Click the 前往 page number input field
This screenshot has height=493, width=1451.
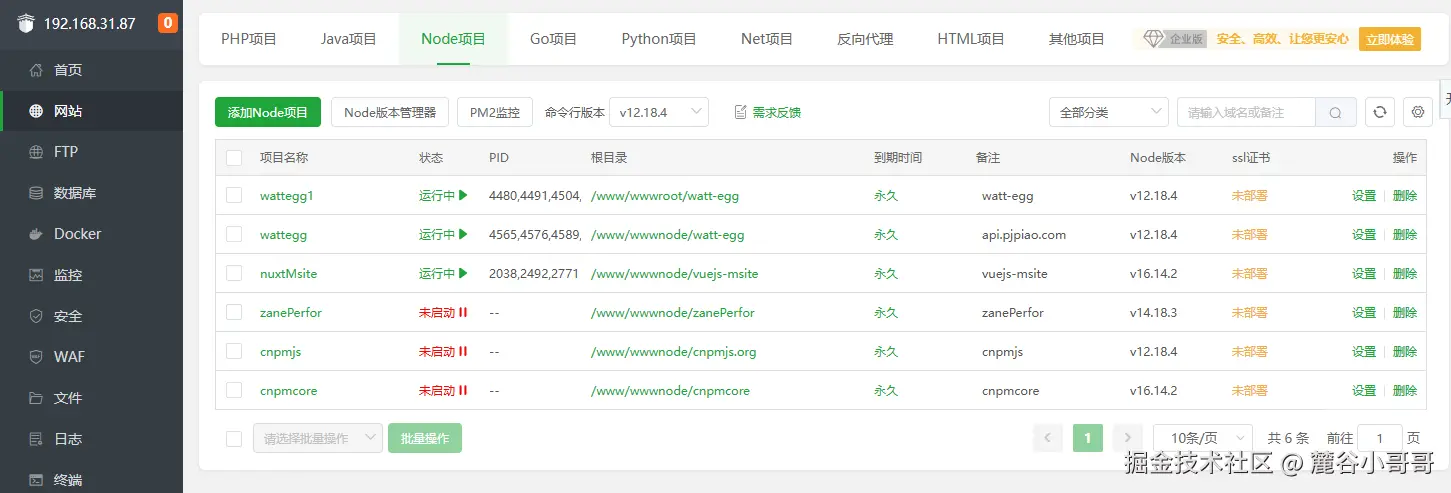pyautogui.click(x=1381, y=438)
